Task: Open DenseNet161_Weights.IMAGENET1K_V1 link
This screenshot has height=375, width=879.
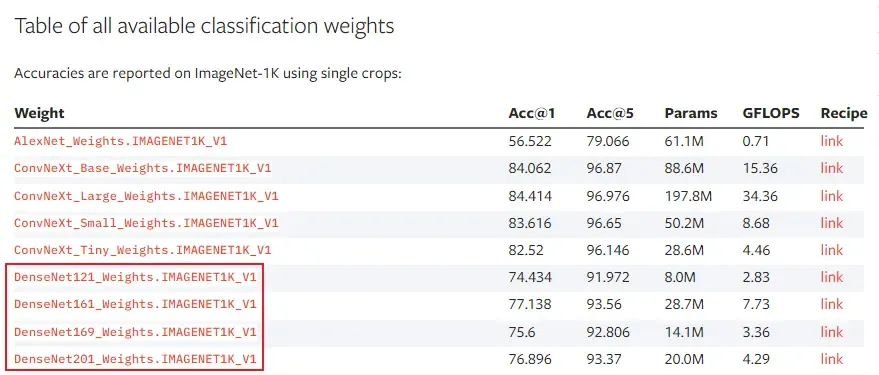Action: tap(135, 304)
